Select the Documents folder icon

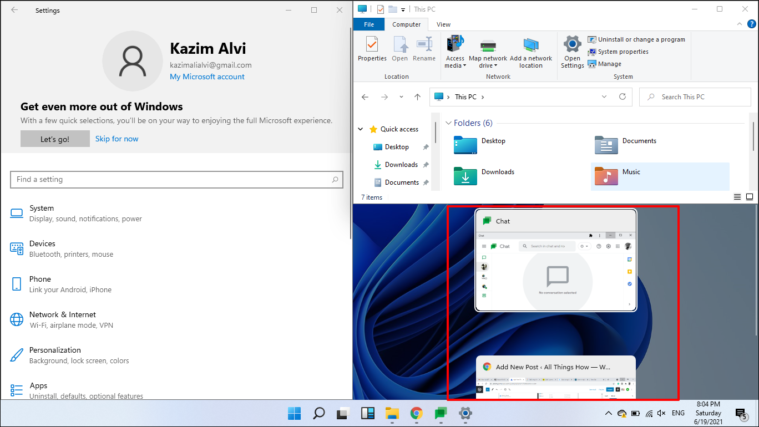[606, 145]
